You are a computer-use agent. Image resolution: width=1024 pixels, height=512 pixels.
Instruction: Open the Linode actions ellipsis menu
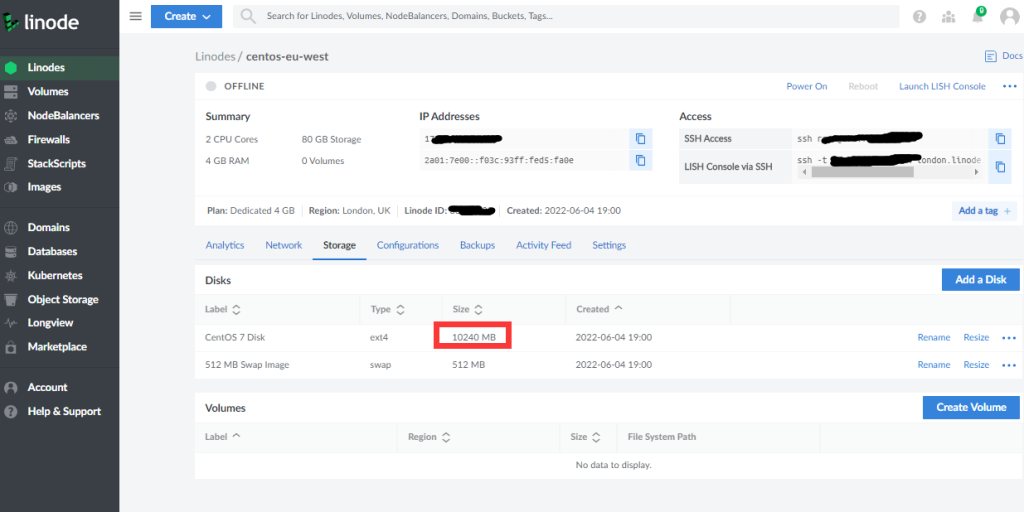[x=1010, y=86]
